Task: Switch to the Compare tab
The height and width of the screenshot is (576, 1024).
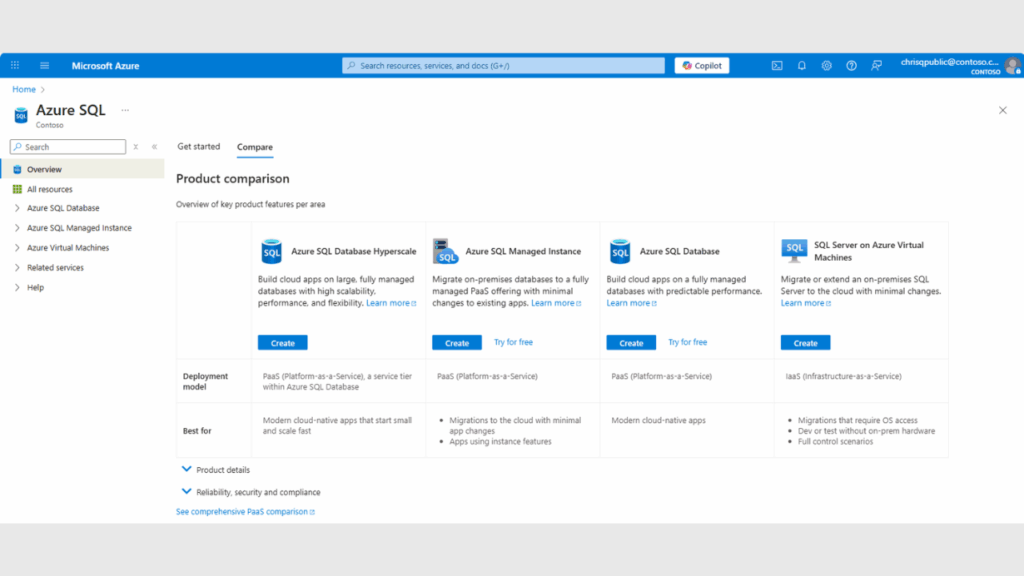Action: (254, 146)
